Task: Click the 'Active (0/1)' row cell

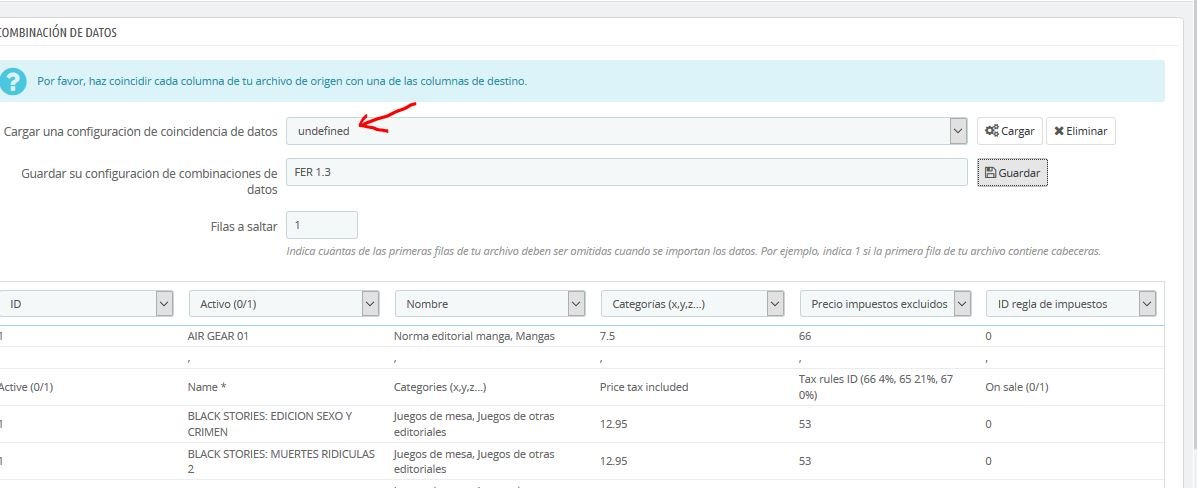Action: pos(26,387)
